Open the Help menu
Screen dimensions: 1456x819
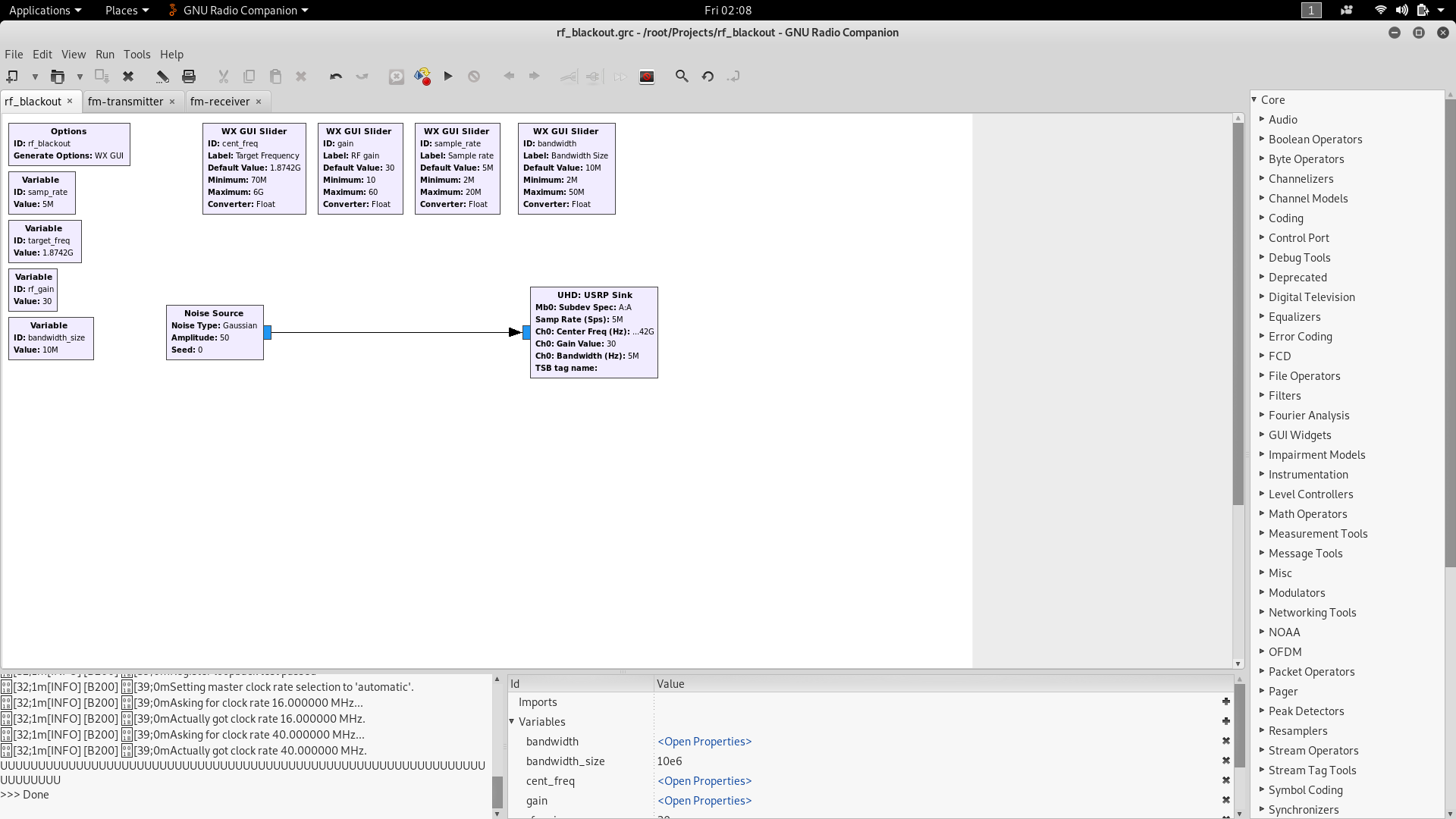[x=171, y=55]
